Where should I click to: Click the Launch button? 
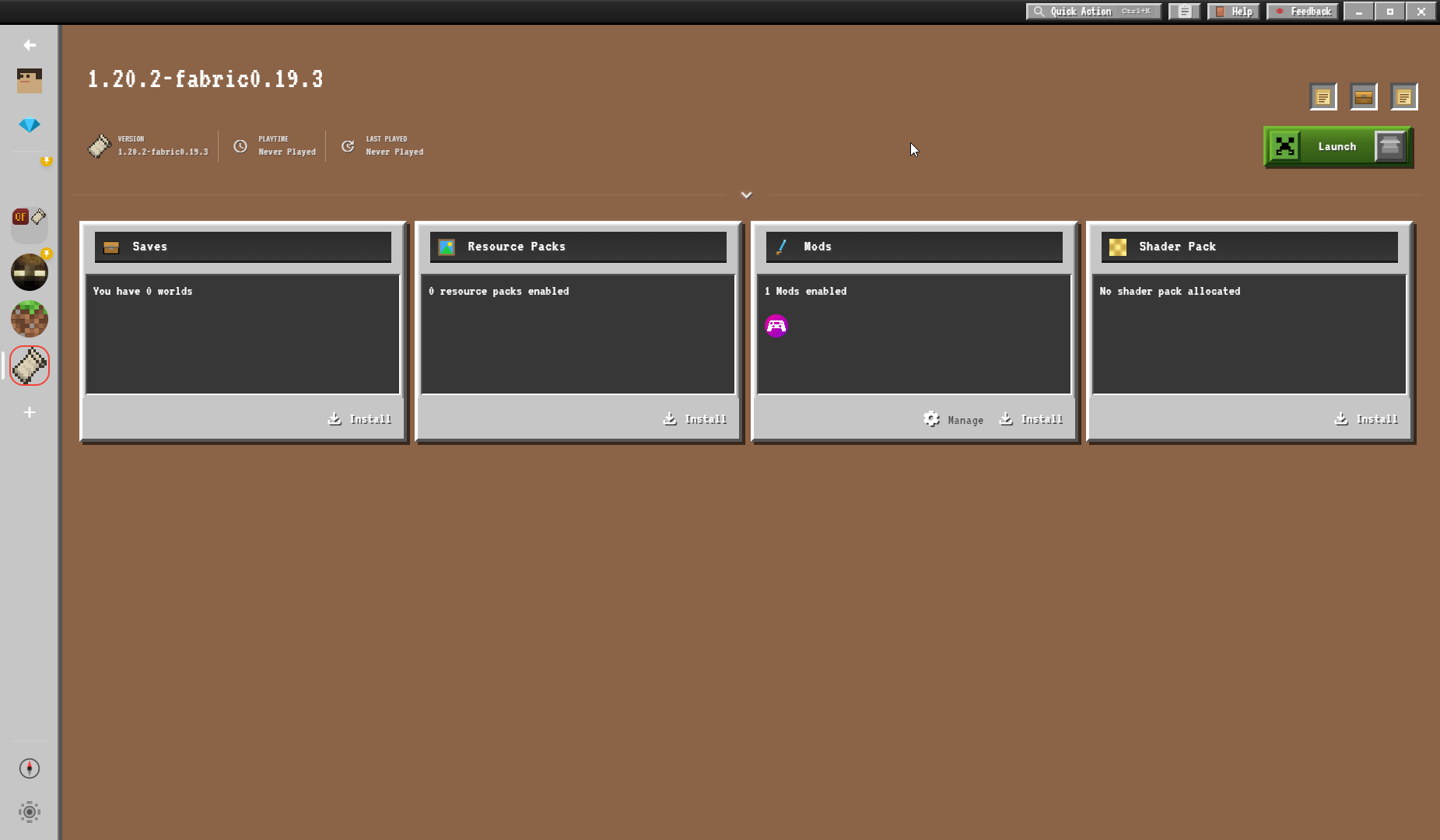point(1337,147)
